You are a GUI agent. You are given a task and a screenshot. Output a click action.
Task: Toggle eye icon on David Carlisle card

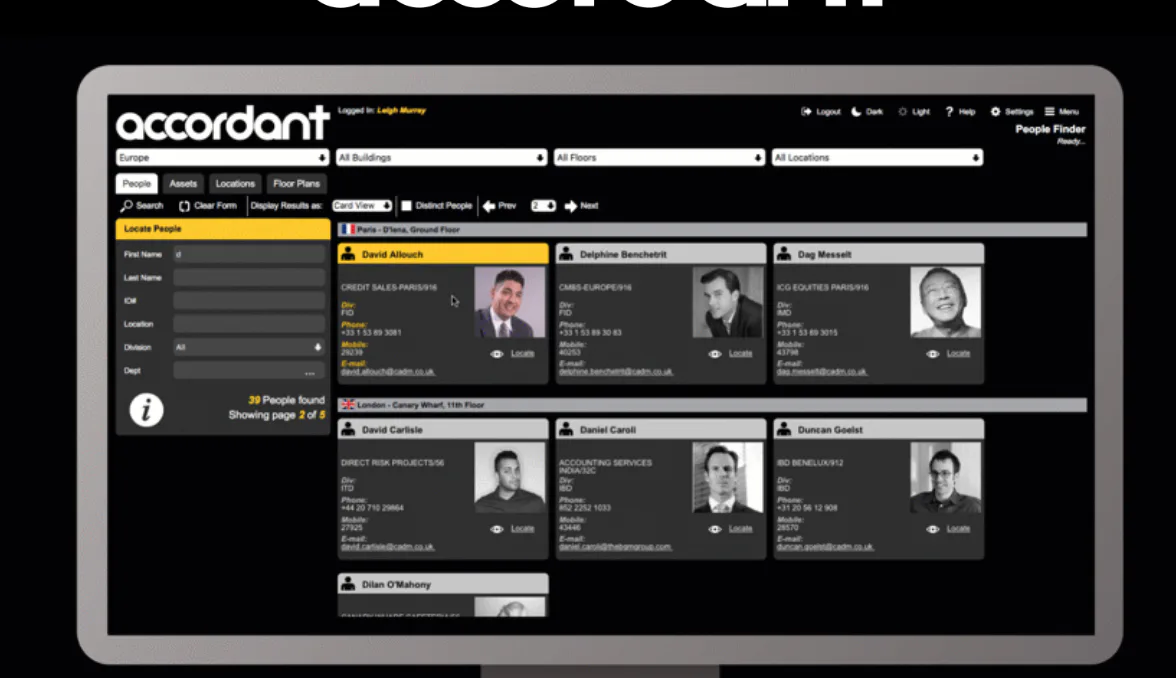coord(496,530)
